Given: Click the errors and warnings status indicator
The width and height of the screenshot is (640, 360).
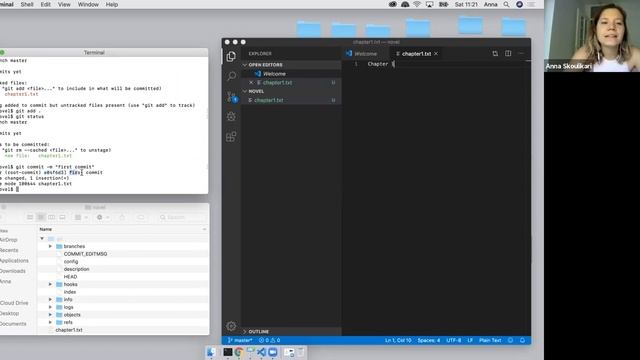Looking at the screenshot, I should (x=269, y=340).
